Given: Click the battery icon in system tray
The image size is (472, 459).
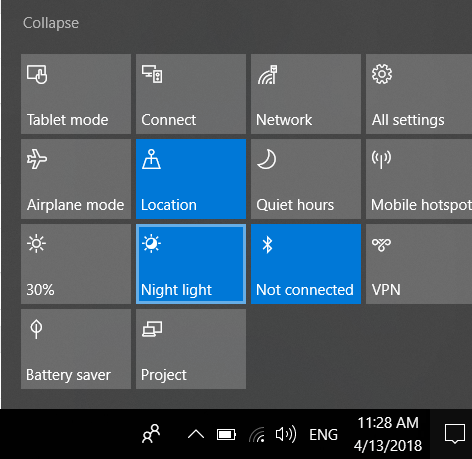Looking at the screenshot, I should 226,435.
